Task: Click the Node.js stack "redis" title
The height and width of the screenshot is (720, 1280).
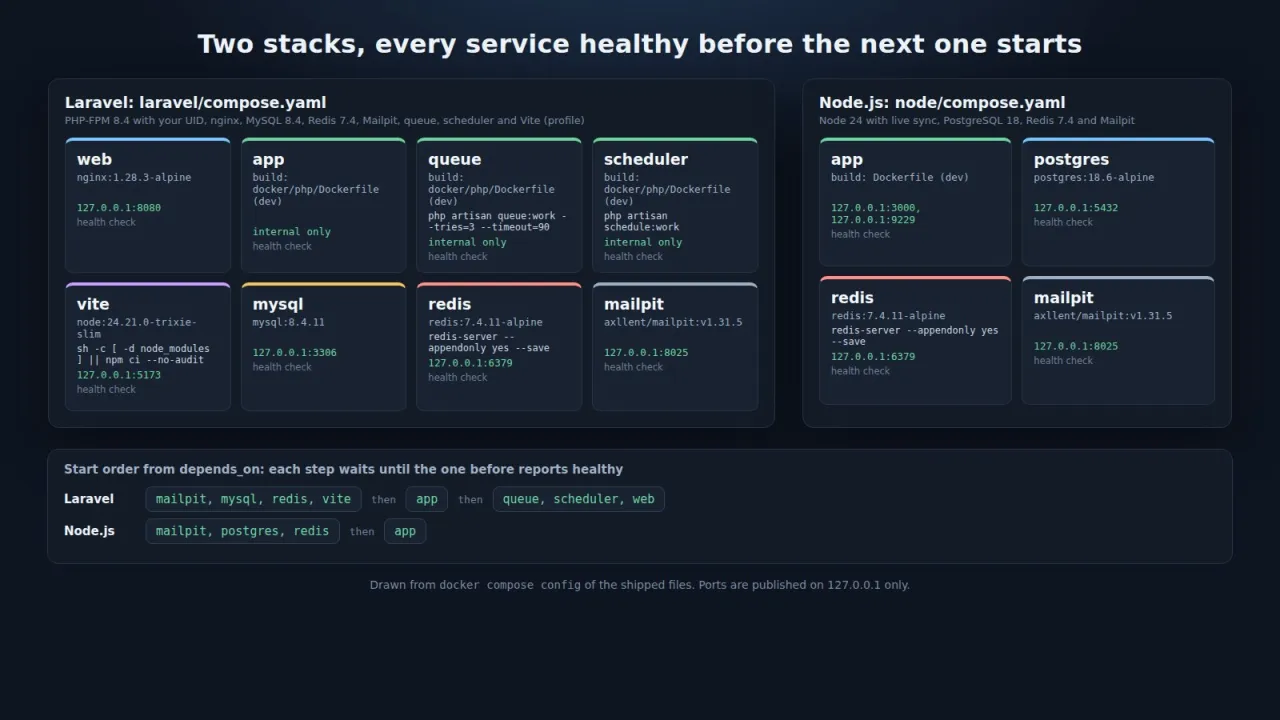Action: coord(852,298)
